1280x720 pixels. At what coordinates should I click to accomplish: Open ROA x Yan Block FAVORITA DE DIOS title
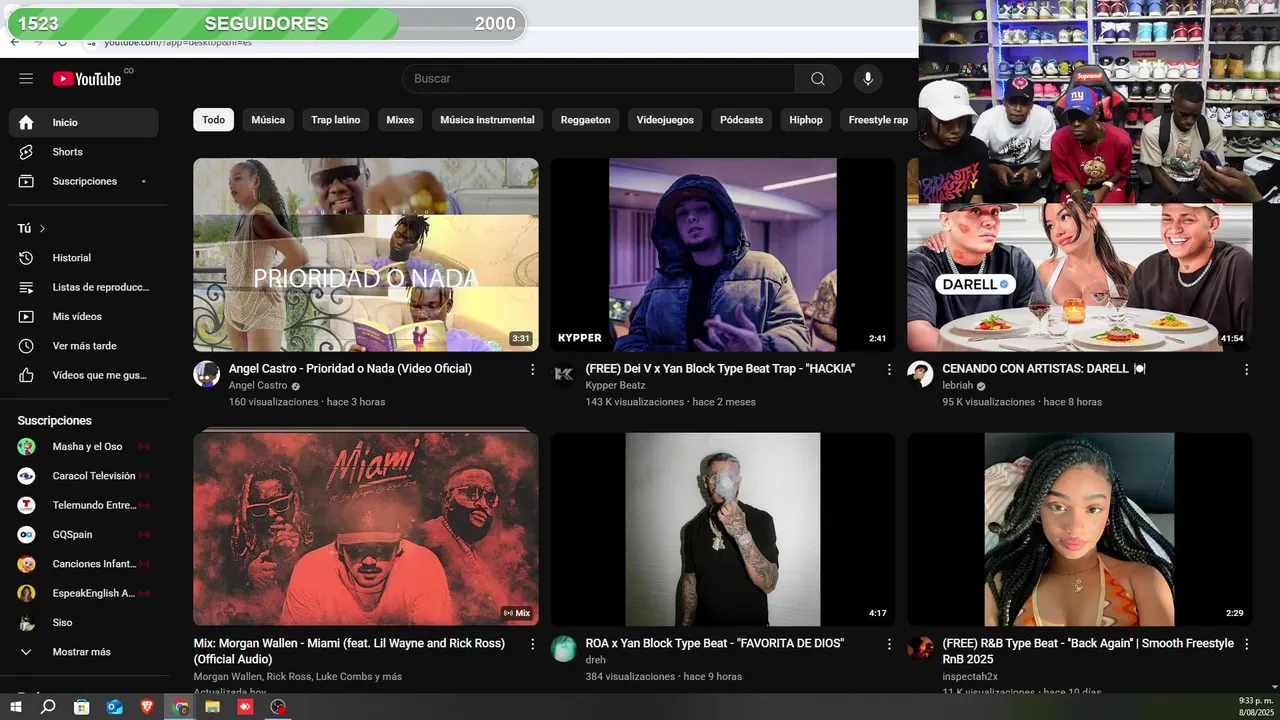pyautogui.click(x=715, y=644)
